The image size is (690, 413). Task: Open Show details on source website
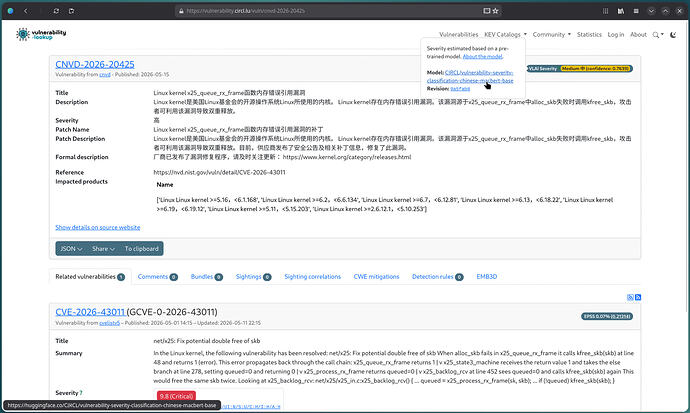(x=98, y=227)
